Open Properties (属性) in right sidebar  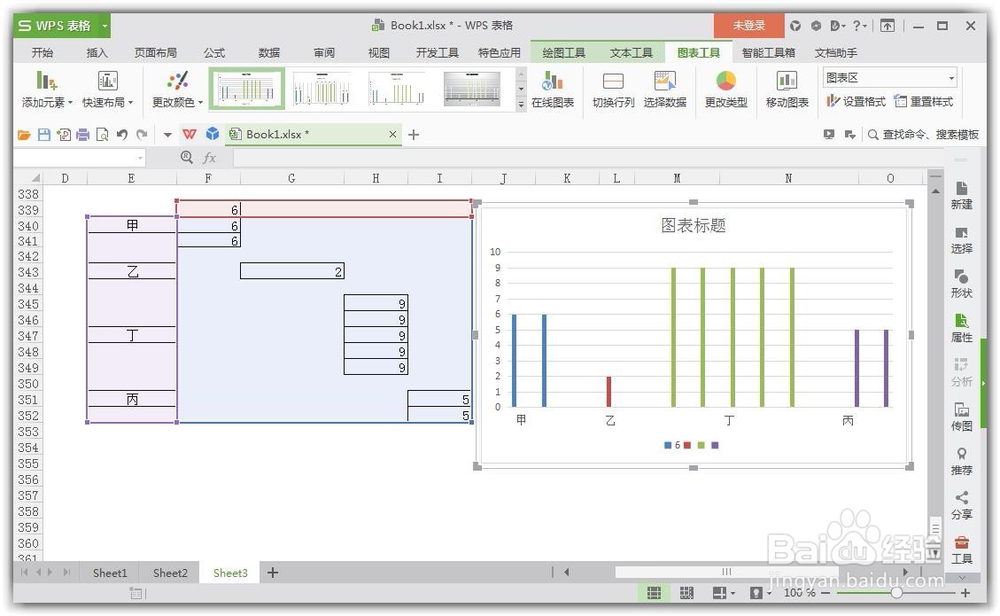961,328
